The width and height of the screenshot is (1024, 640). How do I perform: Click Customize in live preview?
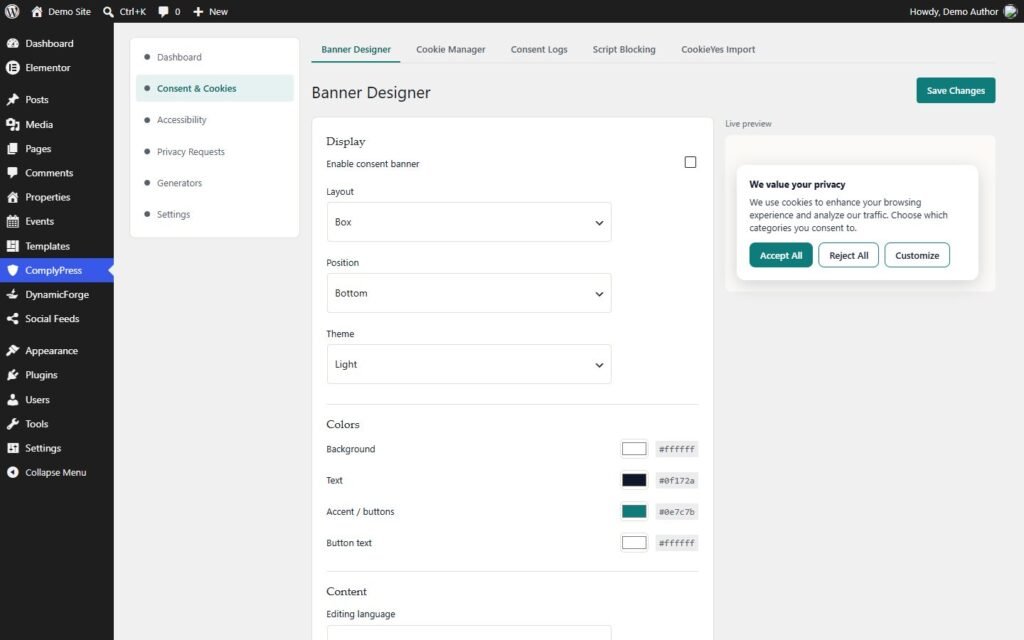pyautogui.click(x=917, y=255)
